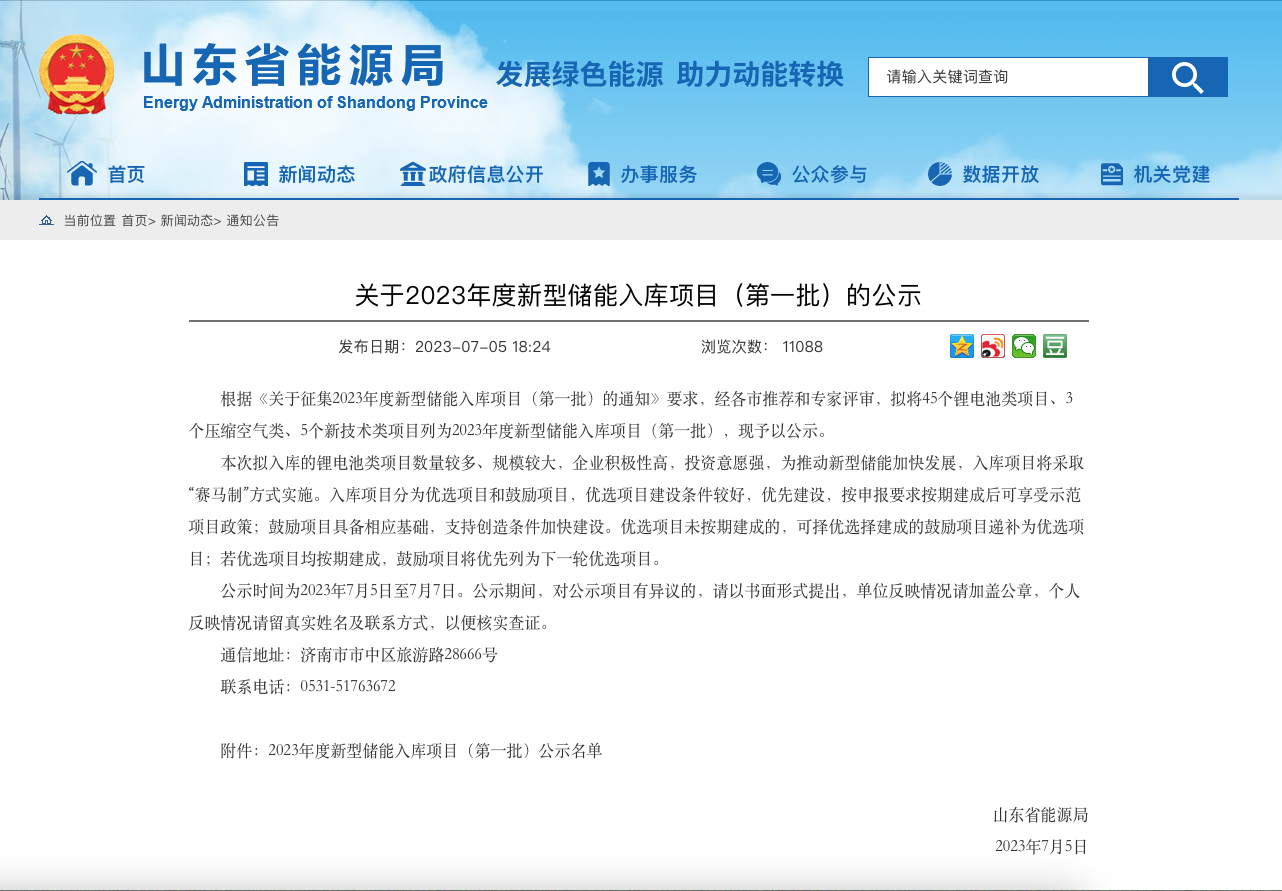This screenshot has width=1282, height=891.
Task: Click the newspaper icon beside 新闻动态
Action: click(x=256, y=174)
